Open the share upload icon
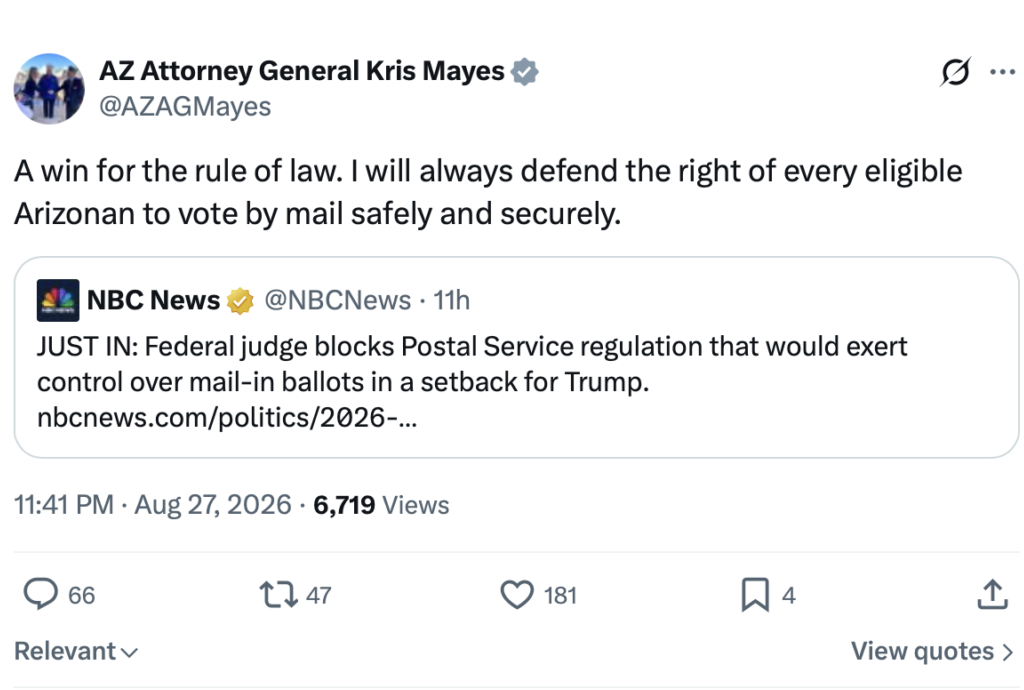Screen dimensions: 1024x690 [993, 594]
